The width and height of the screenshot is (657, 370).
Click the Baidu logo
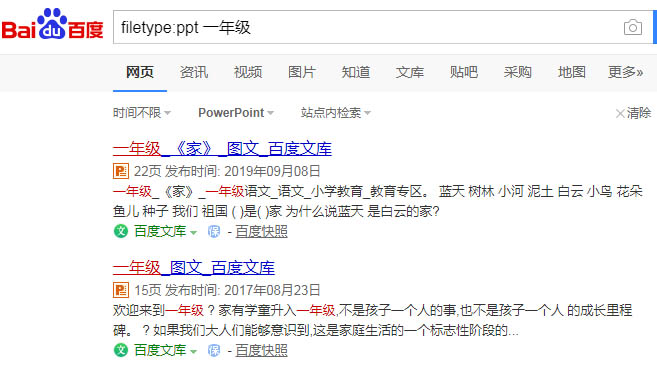pos(52,24)
